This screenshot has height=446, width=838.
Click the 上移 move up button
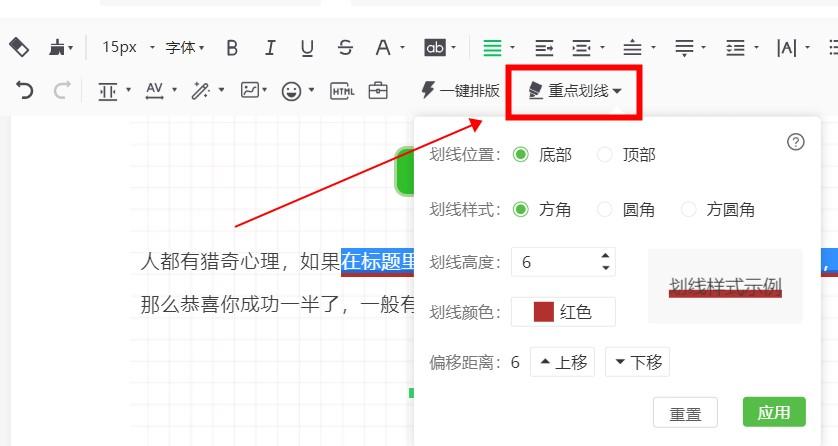click(x=562, y=362)
